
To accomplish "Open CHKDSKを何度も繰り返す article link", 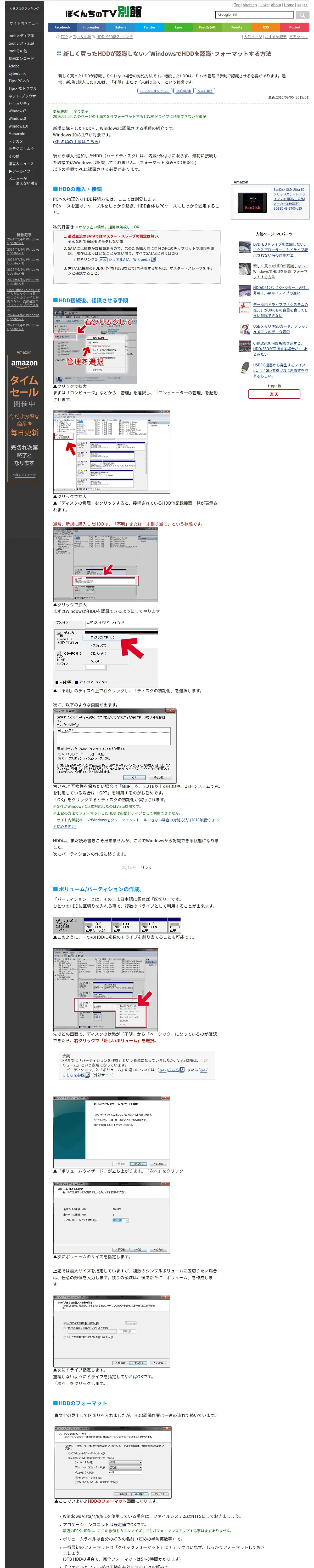I will click(x=281, y=349).
